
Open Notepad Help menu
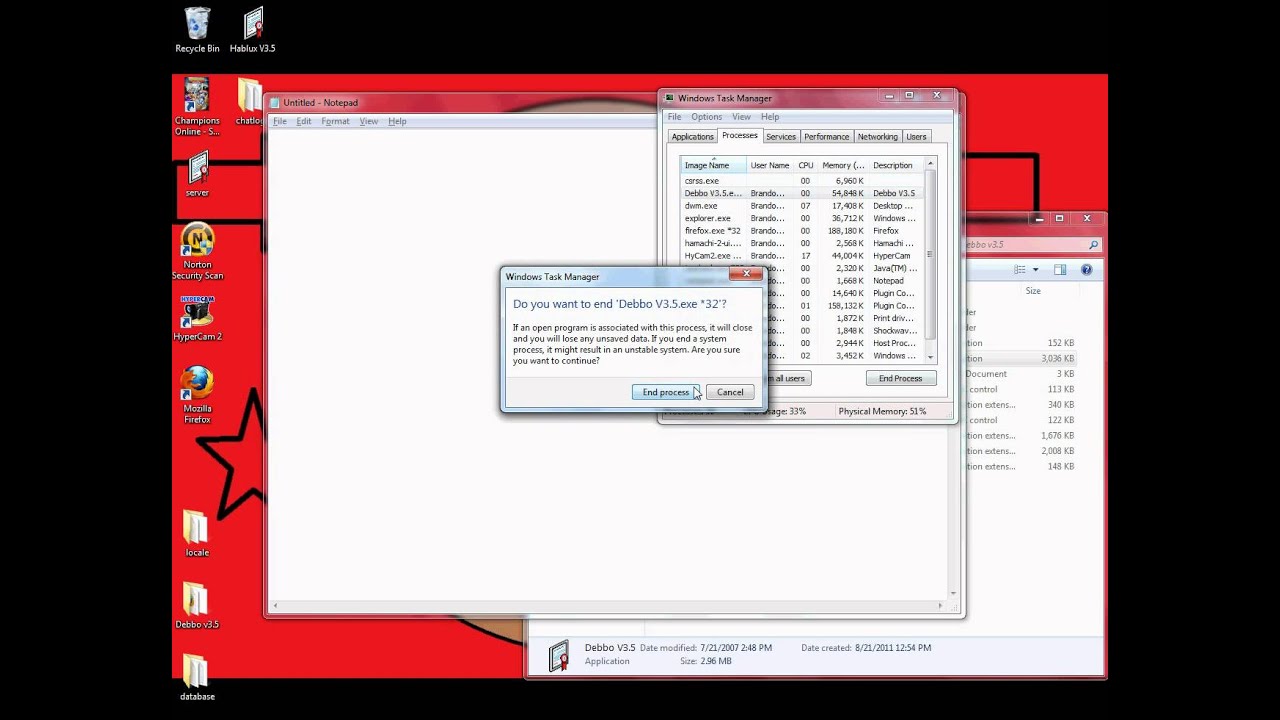pos(397,121)
